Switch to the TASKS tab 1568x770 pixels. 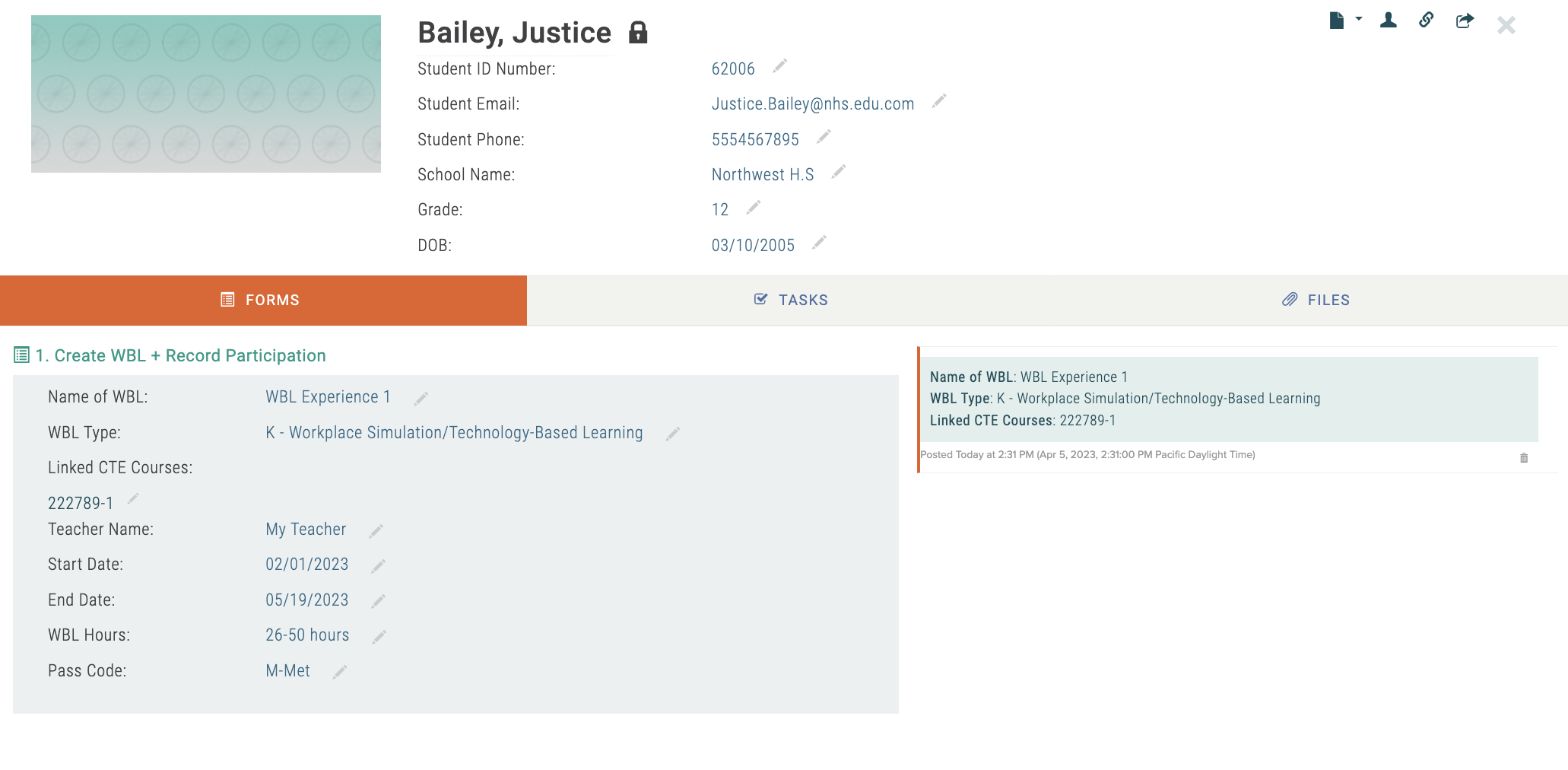click(791, 301)
